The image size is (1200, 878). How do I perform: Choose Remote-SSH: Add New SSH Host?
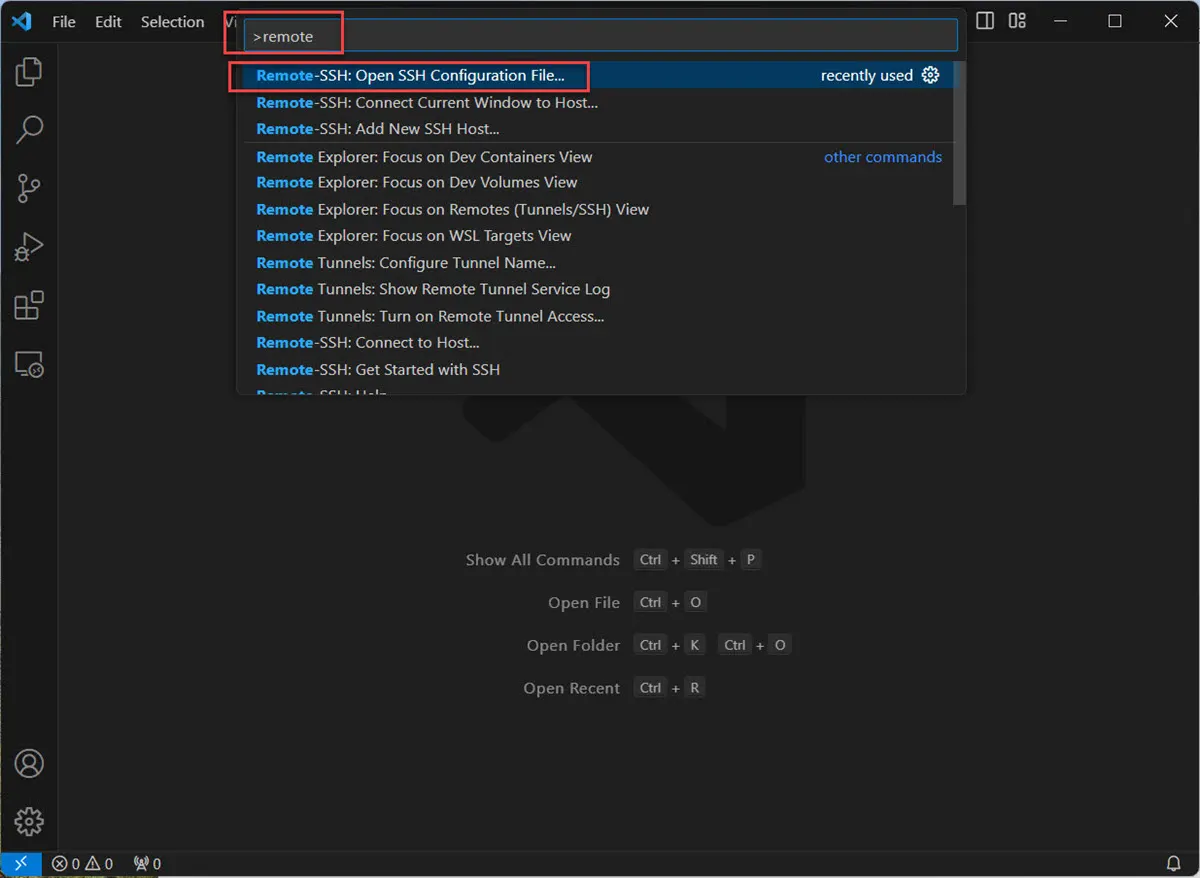click(377, 128)
